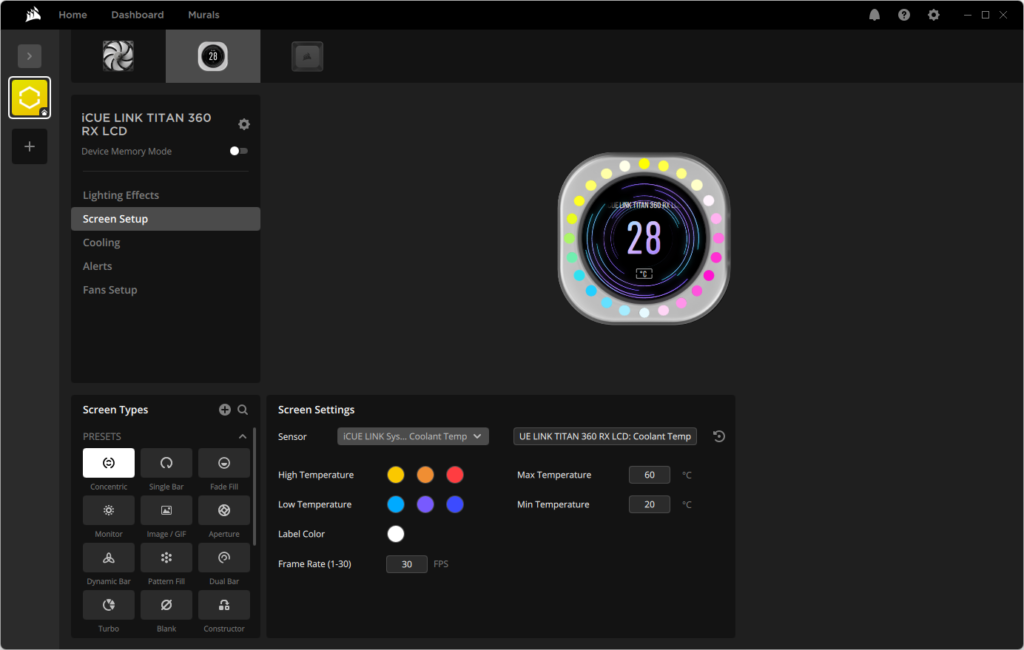Pick the Aperture screen preset
Image resolution: width=1024 pixels, height=650 pixels.
[224, 510]
